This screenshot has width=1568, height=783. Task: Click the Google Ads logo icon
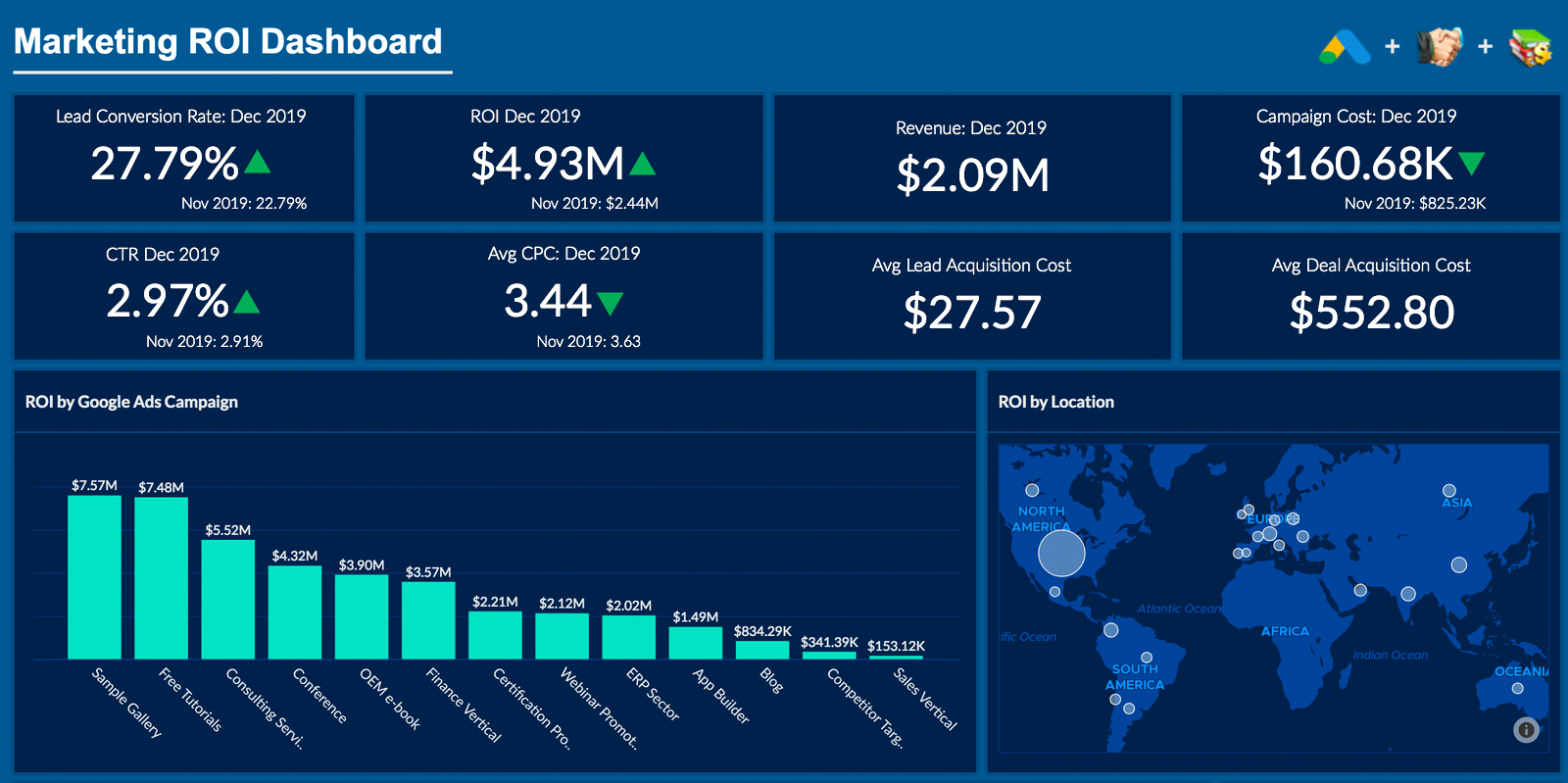tap(1345, 47)
